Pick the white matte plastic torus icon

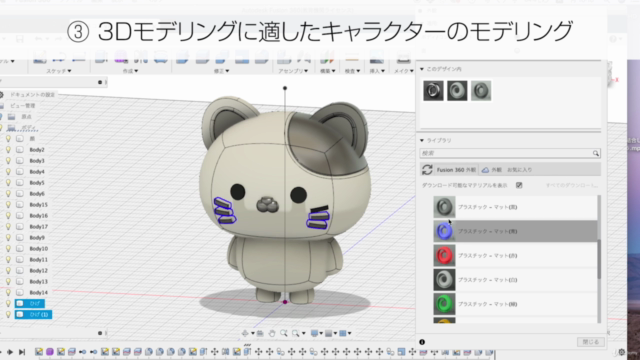[x=444, y=280]
